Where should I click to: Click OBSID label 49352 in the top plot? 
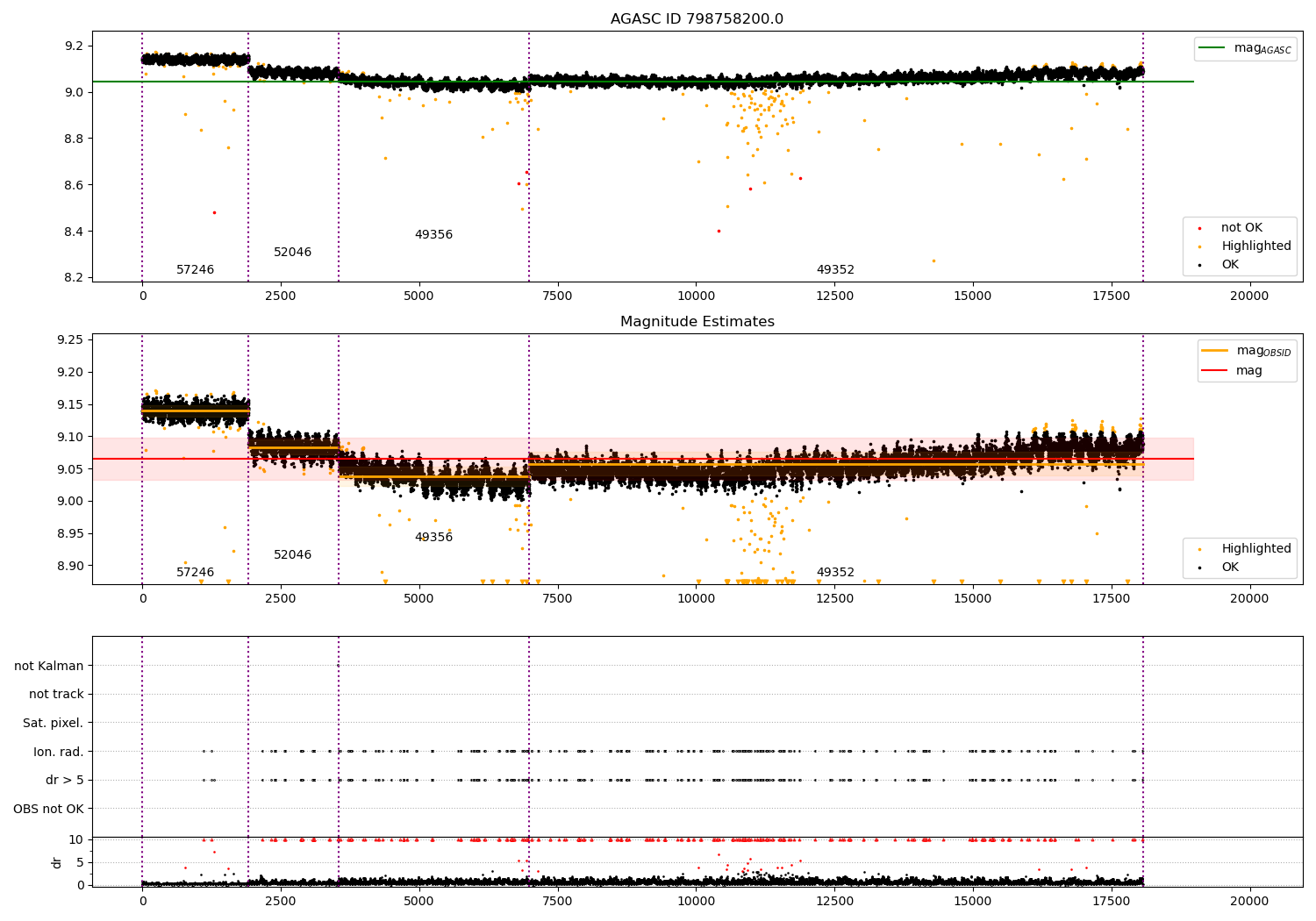click(835, 269)
